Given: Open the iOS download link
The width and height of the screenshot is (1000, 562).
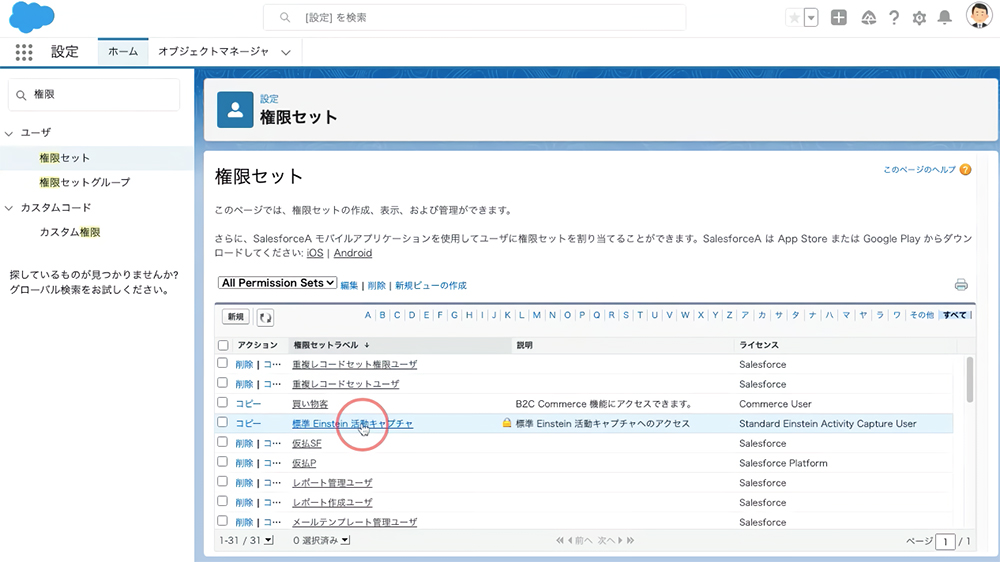Looking at the screenshot, I should 315,253.
